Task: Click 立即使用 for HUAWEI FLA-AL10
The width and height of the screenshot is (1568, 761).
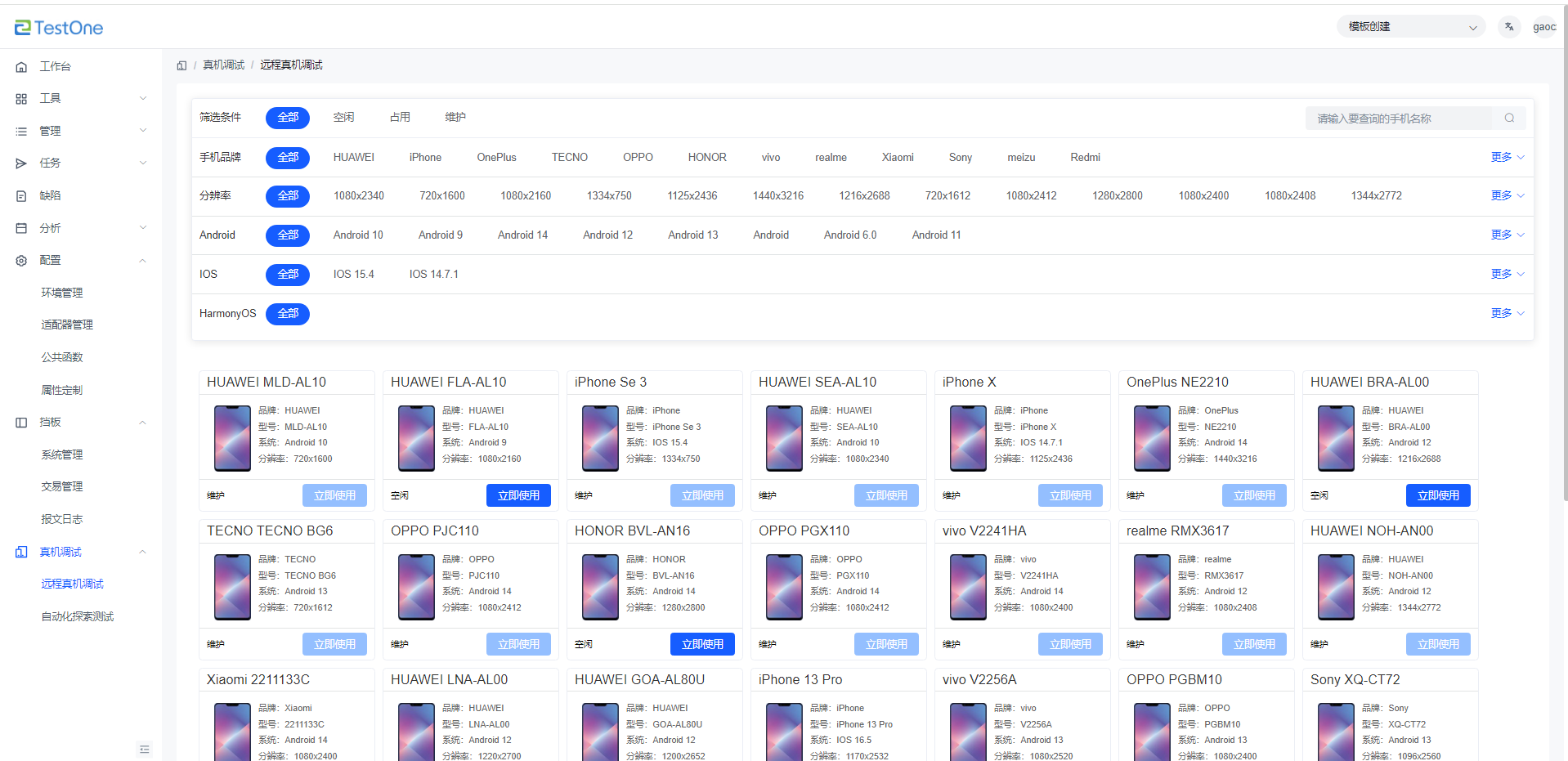Action: click(518, 495)
